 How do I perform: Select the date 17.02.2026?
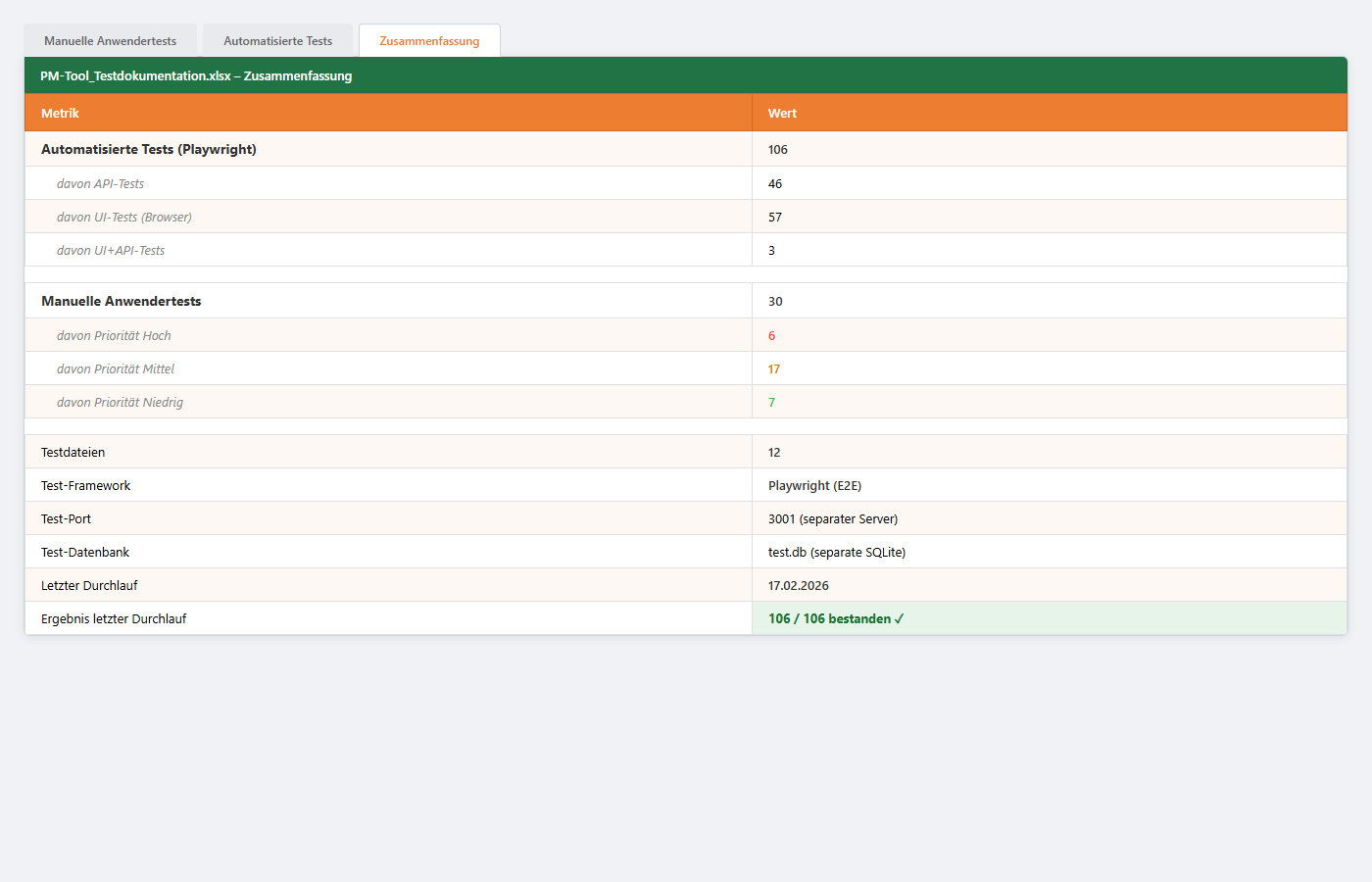coord(799,585)
